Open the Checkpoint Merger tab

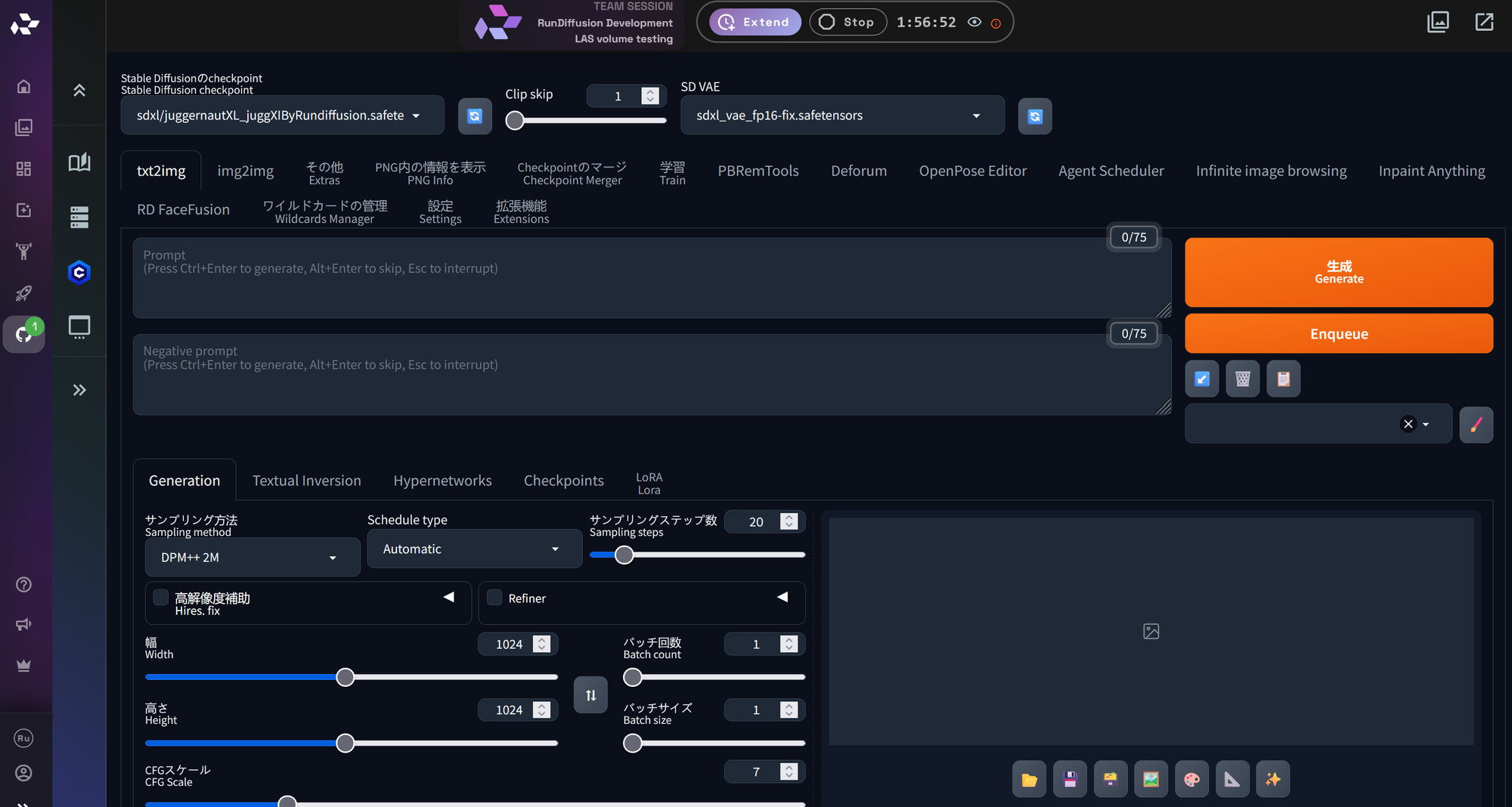[x=572, y=173]
